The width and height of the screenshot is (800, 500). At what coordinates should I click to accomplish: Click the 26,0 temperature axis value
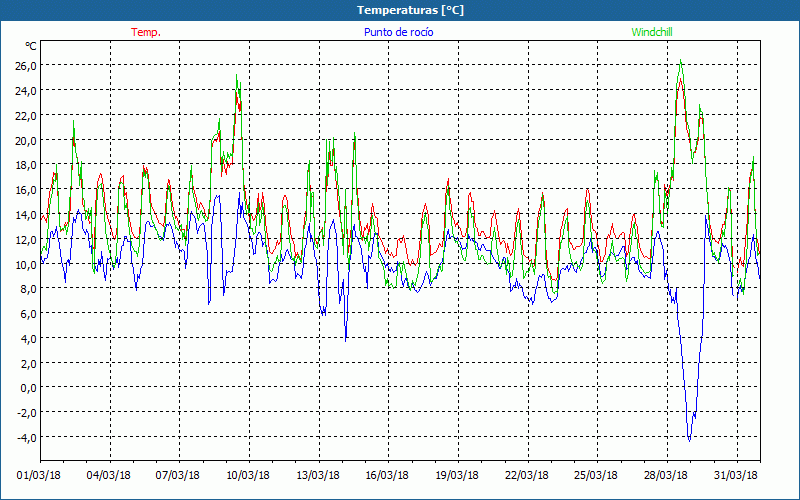[x=26, y=66]
